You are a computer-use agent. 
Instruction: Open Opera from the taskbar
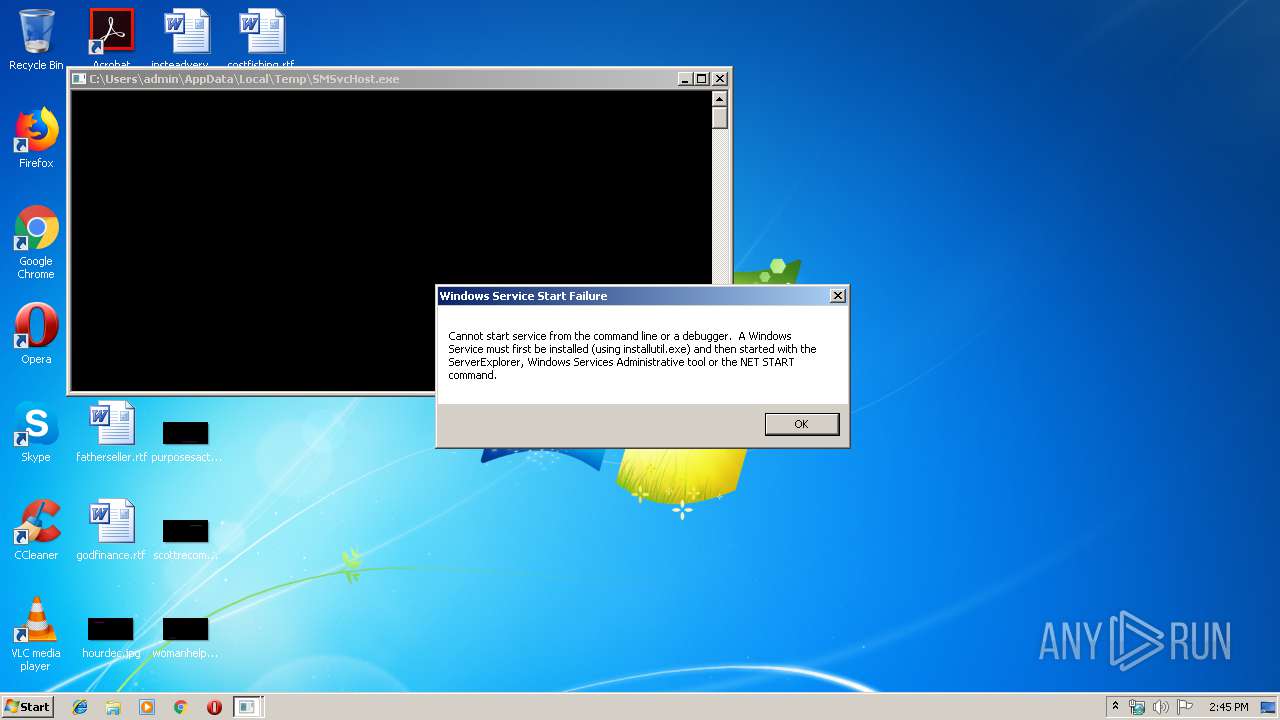[x=214, y=707]
